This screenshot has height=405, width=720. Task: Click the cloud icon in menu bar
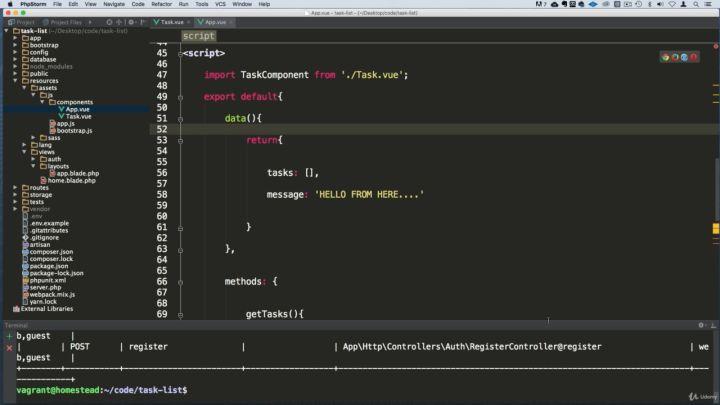click(x=554, y=4)
